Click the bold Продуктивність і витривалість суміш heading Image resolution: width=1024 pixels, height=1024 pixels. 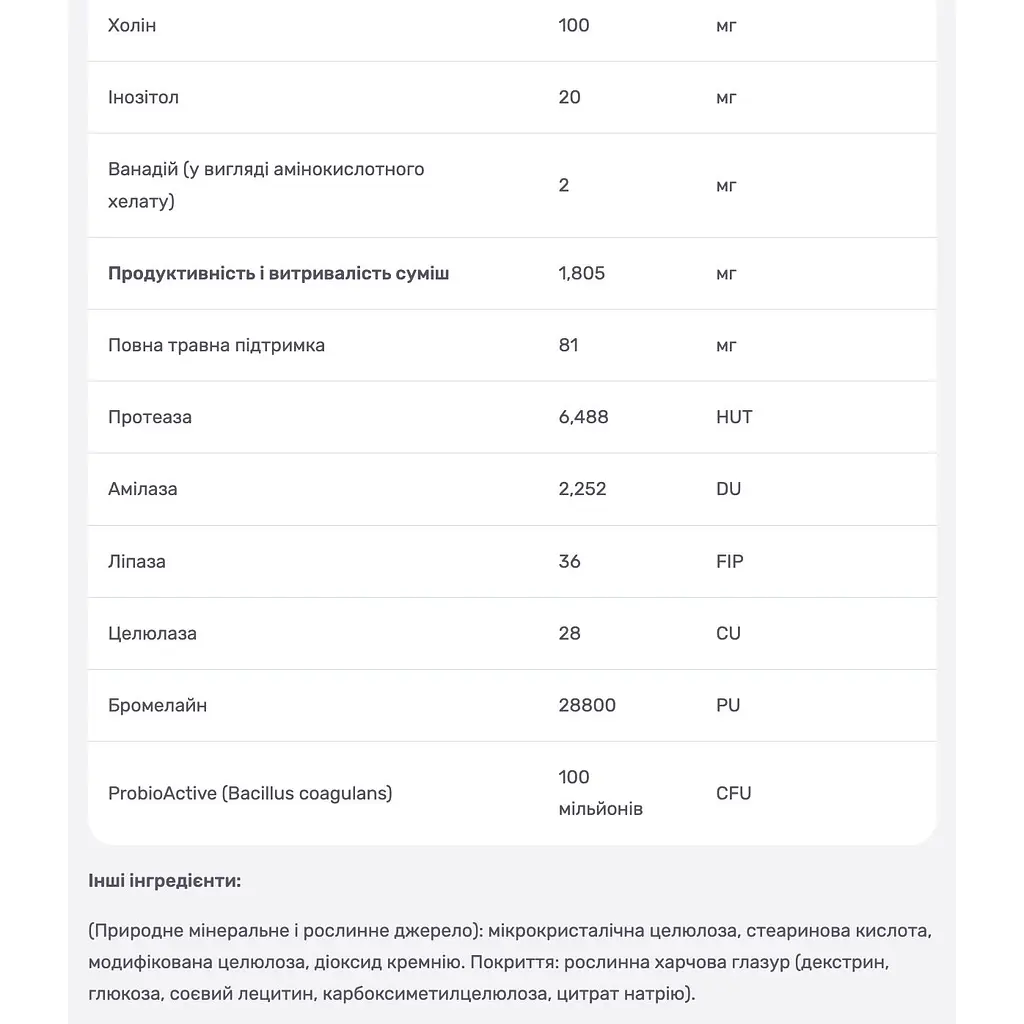278,273
